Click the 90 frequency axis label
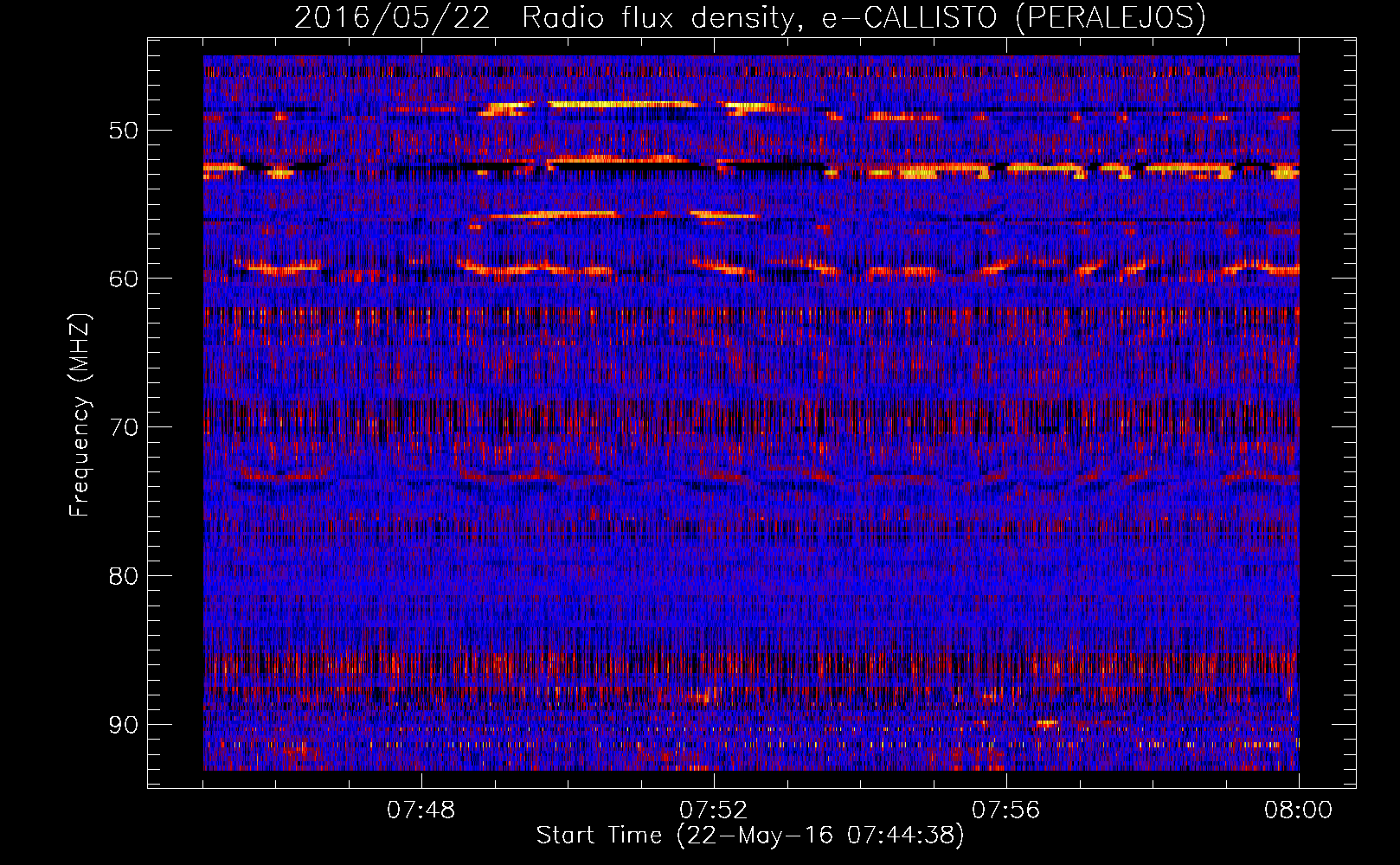The width and height of the screenshot is (1400, 865). (x=123, y=724)
